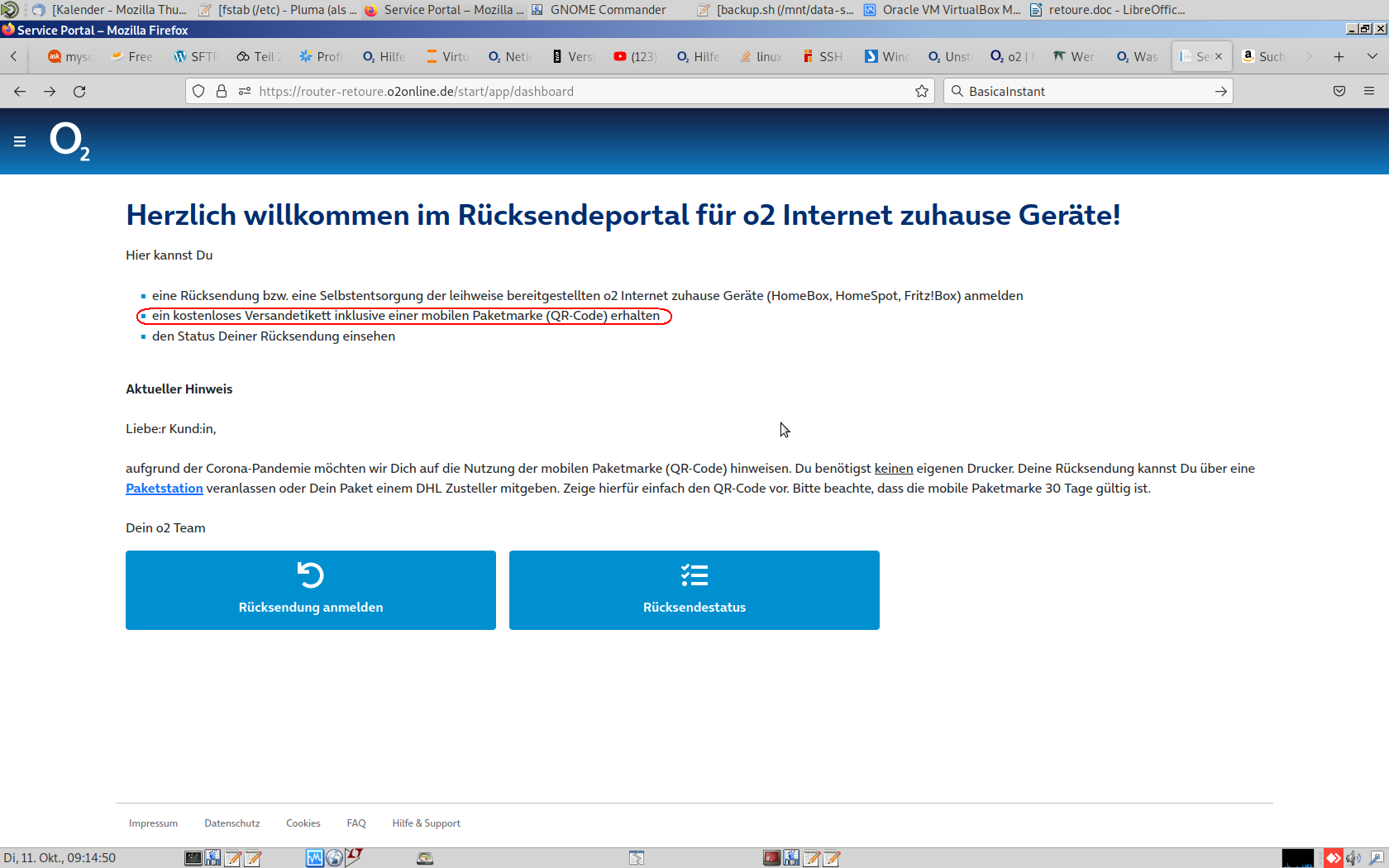Switch to the YouTube (123) tab

635,57
